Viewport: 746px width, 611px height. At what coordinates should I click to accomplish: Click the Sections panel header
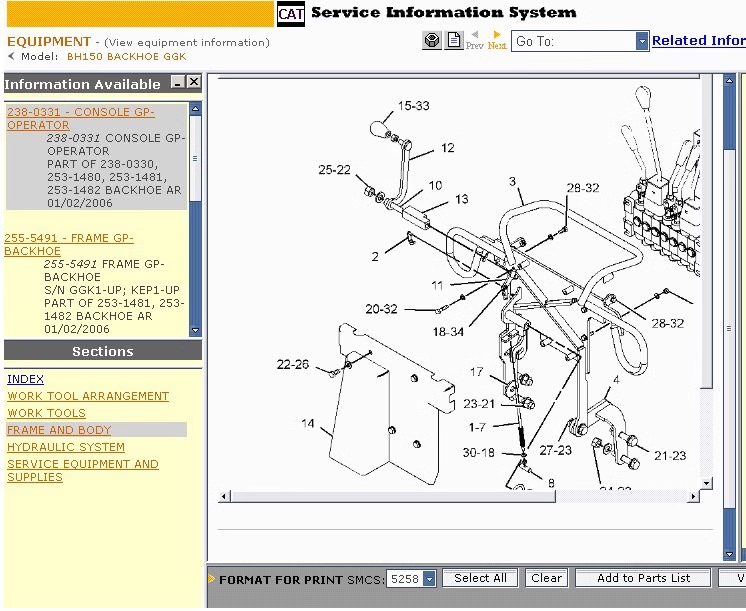click(x=103, y=351)
